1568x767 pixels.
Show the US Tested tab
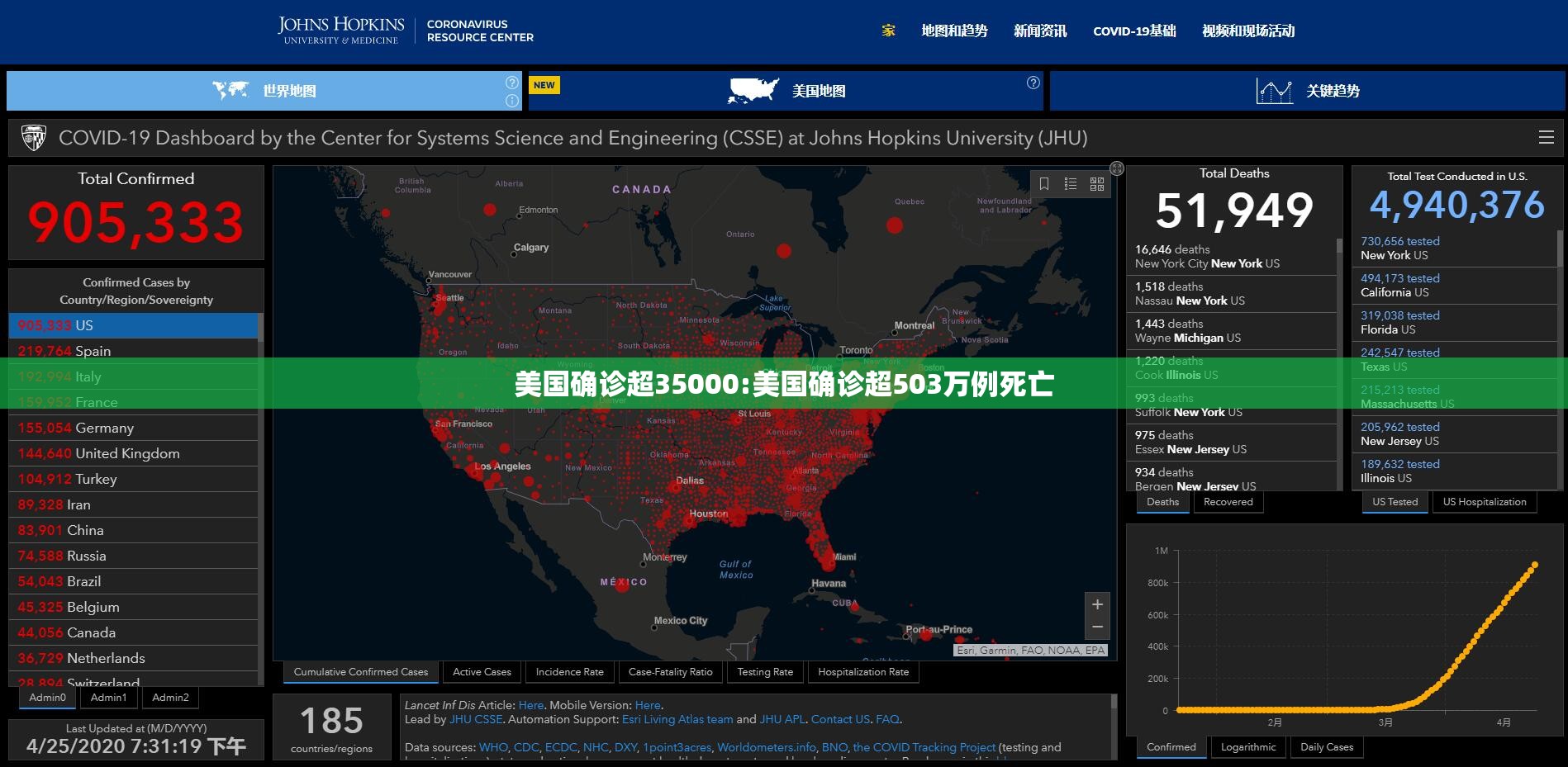1395,502
